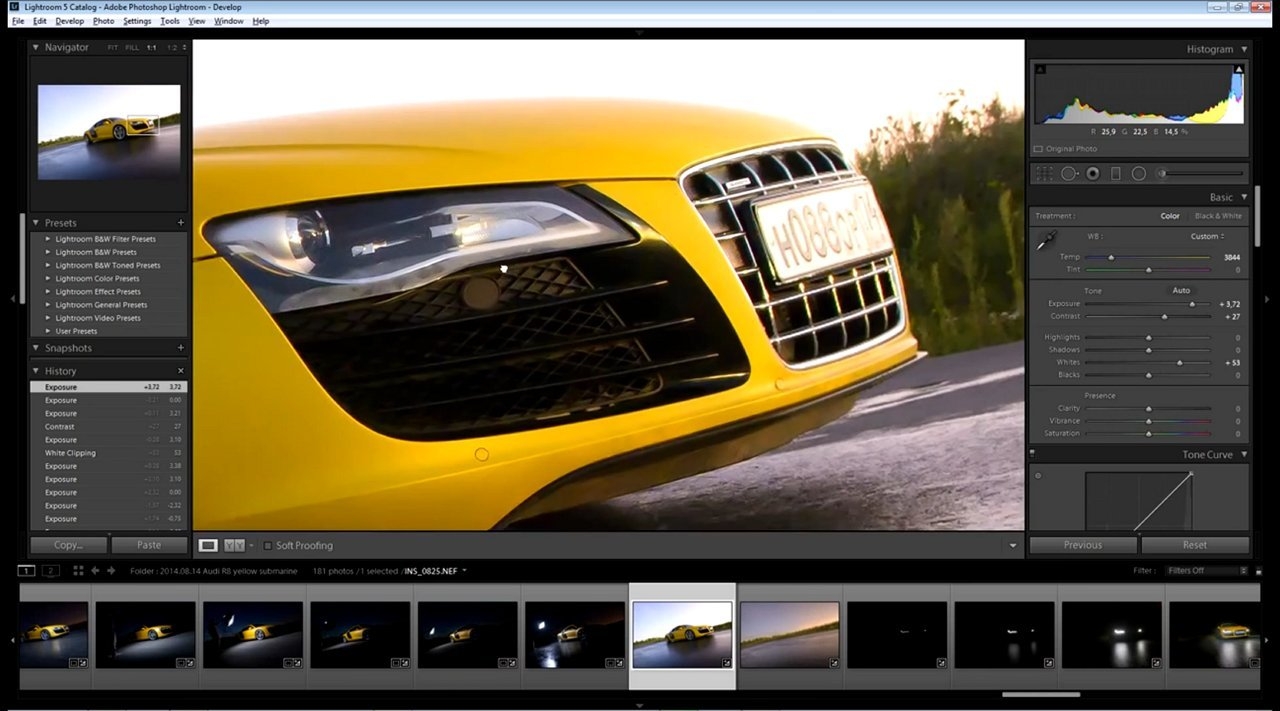
Task: Click the filmstrip horizontal scrollbar
Action: coord(1041,694)
